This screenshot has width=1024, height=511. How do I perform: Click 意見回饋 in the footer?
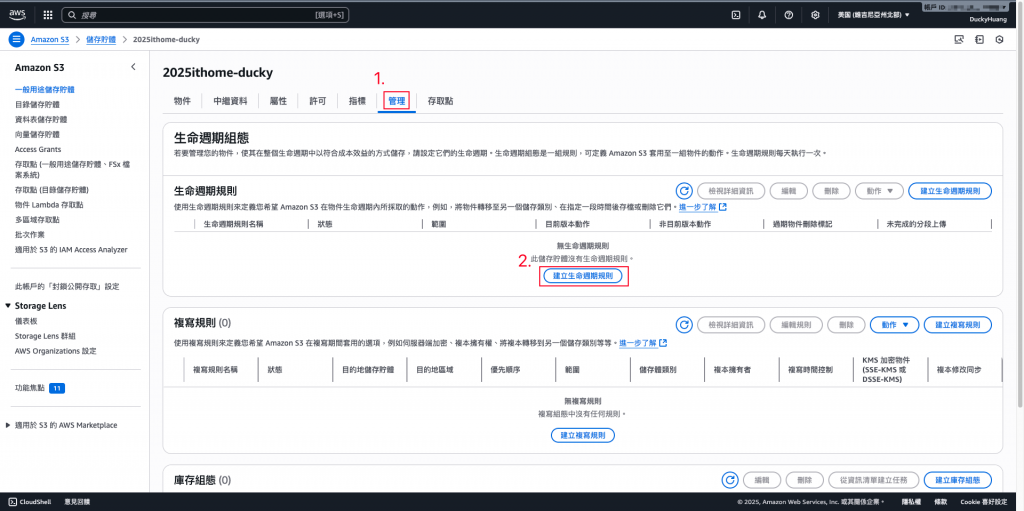pyautogui.click(x=76, y=502)
